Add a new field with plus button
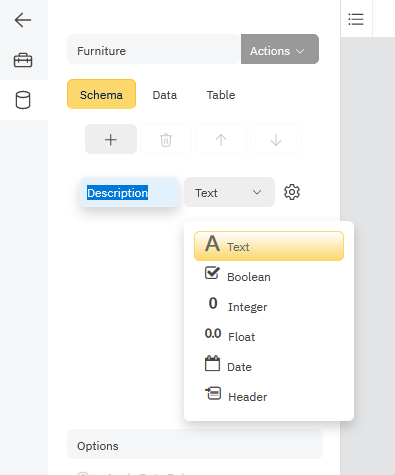The height and width of the screenshot is (475, 395). tap(111, 139)
